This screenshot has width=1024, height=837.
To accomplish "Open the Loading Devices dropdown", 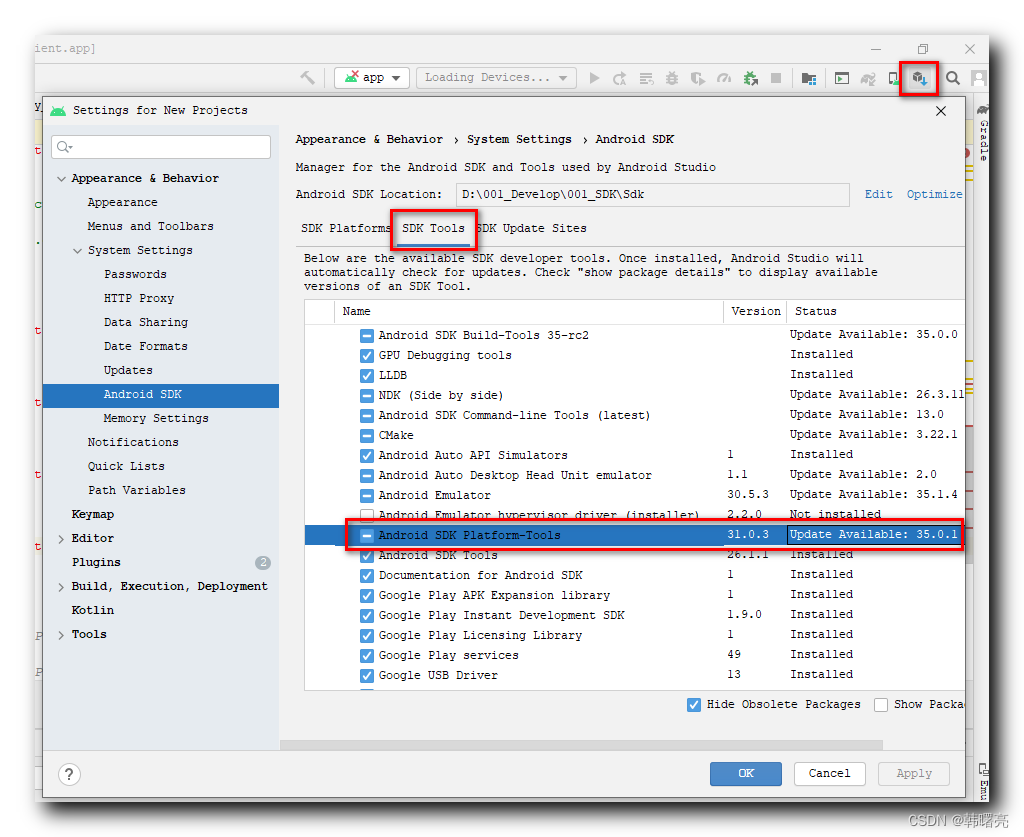I will [496, 78].
